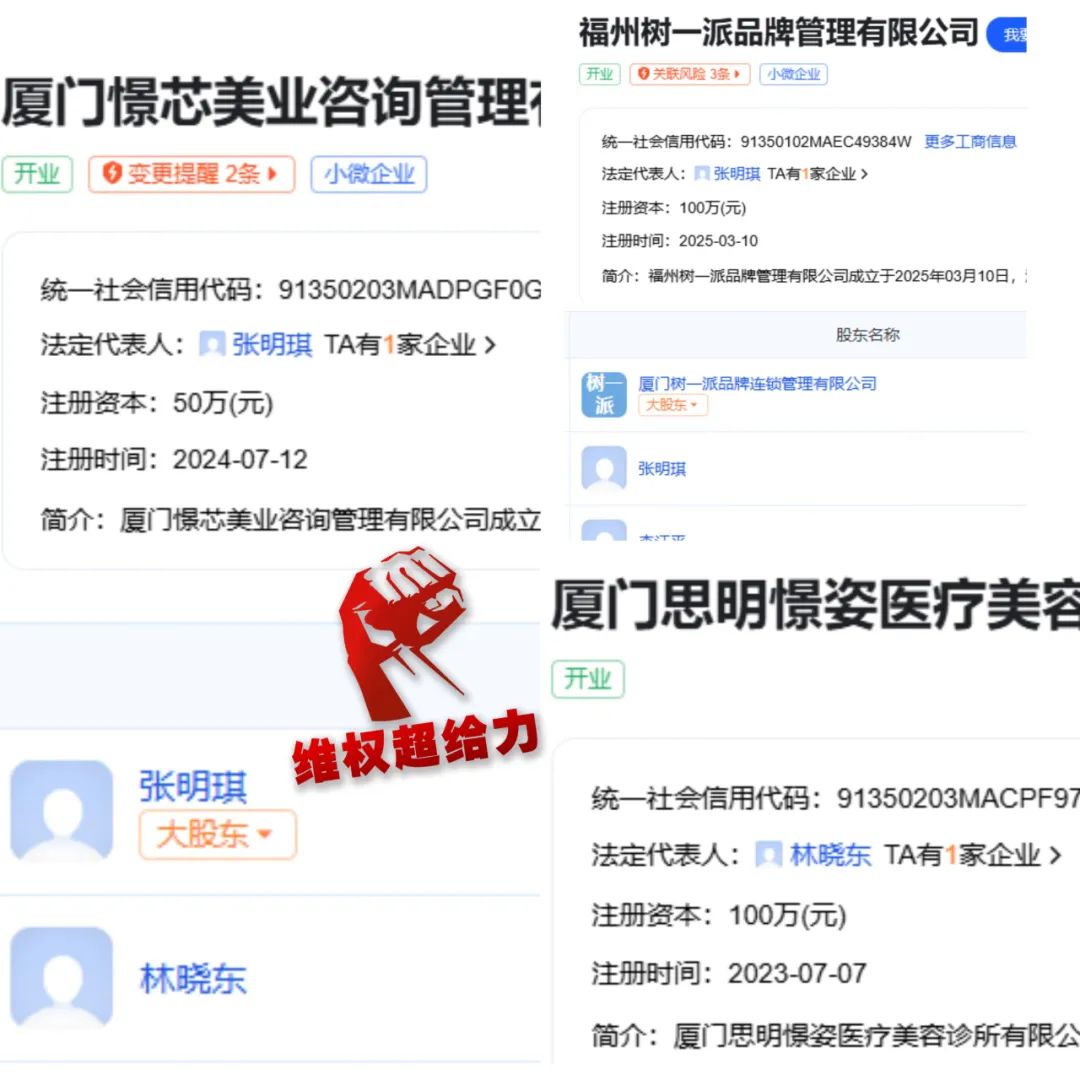The height and width of the screenshot is (1080, 1080).
Task: Expand TA有1家企业 for 厦门憬芯 representative
Action: tap(409, 344)
